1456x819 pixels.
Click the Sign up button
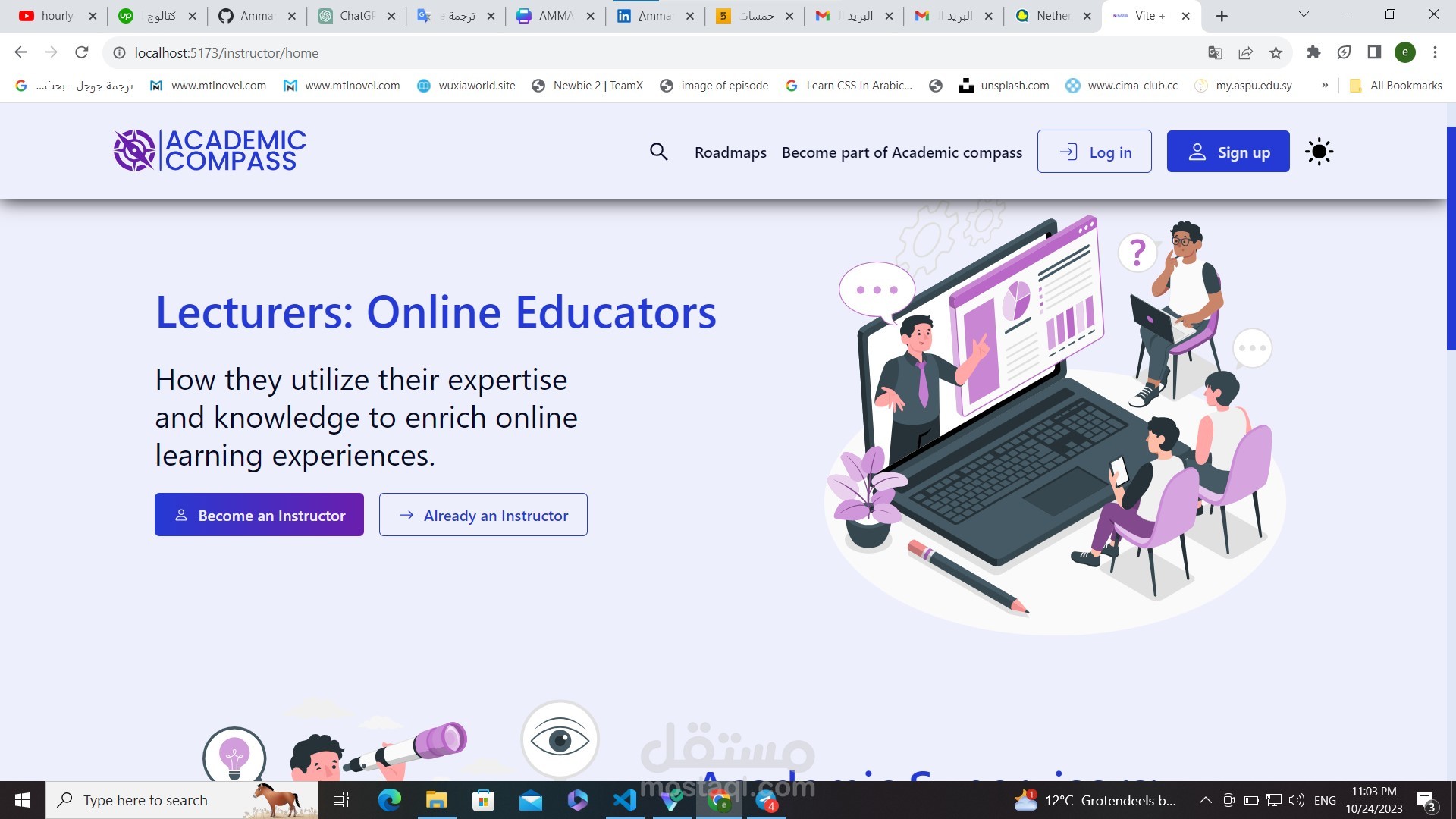[1228, 152]
